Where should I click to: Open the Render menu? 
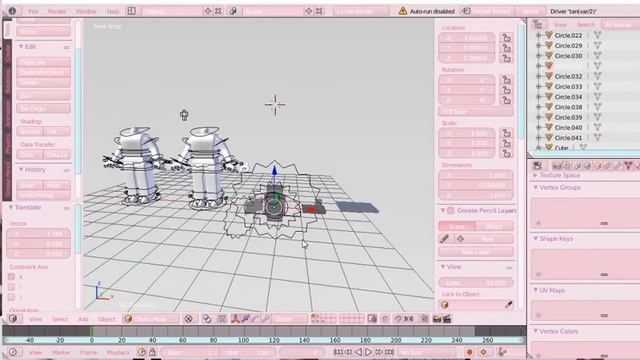click(57, 11)
